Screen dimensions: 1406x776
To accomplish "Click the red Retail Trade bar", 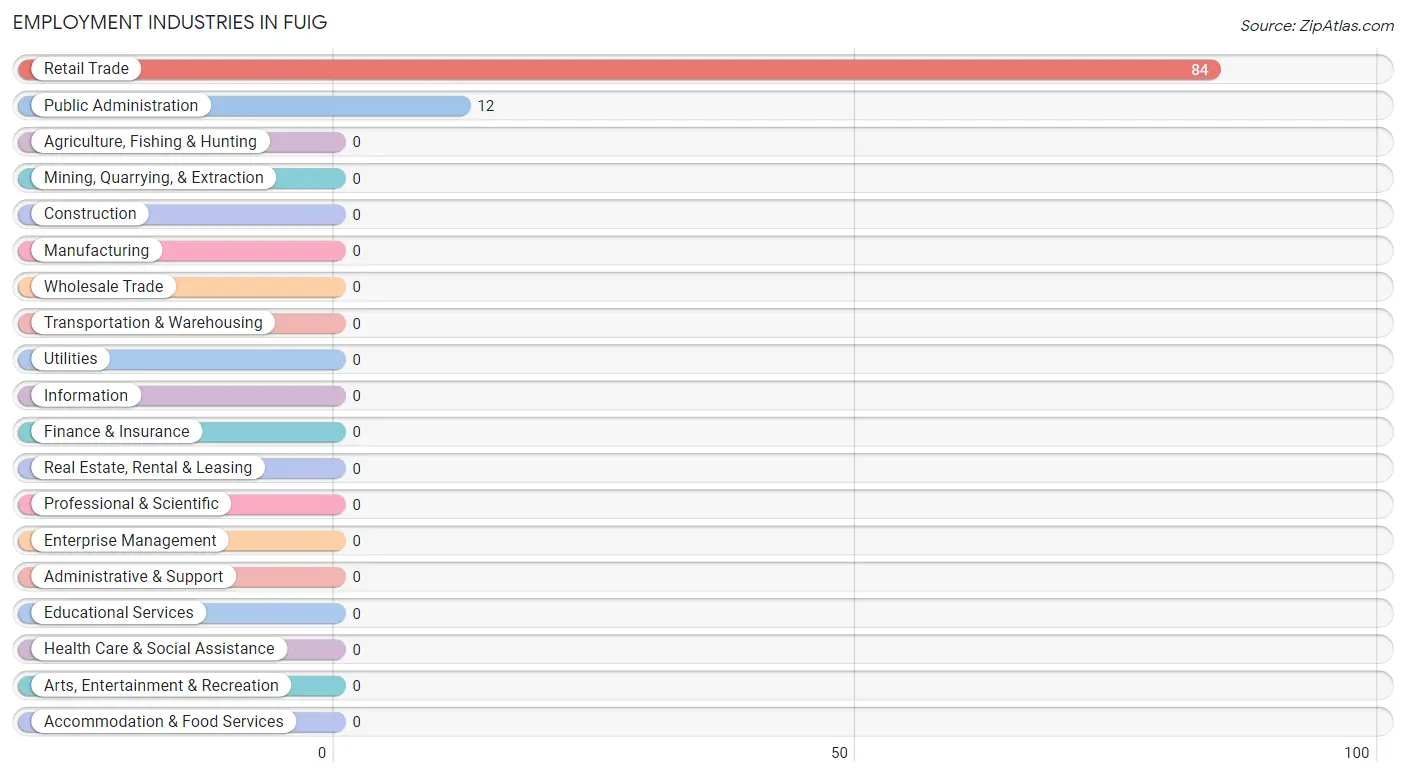I will coord(619,69).
